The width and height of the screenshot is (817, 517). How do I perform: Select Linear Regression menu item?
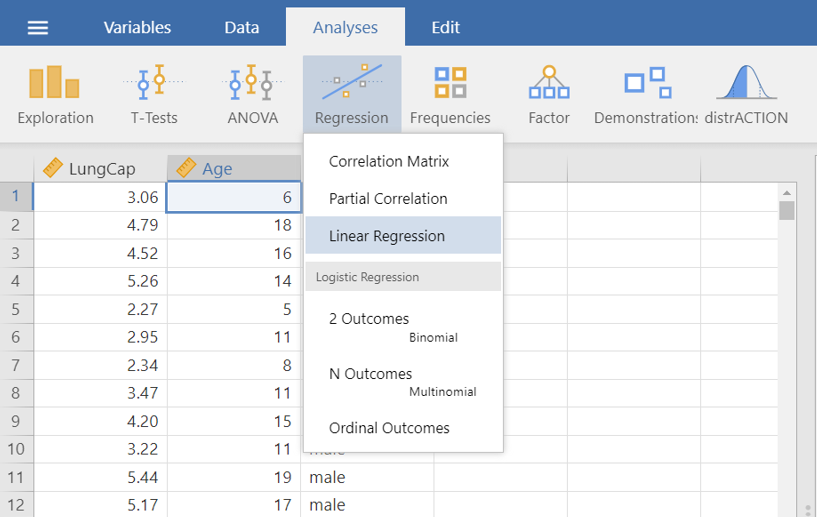[387, 236]
